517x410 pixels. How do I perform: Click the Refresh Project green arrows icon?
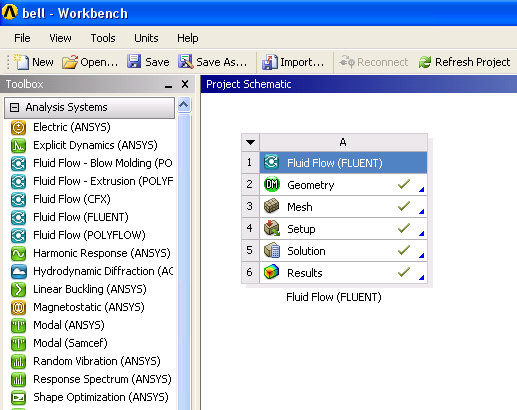pos(425,62)
